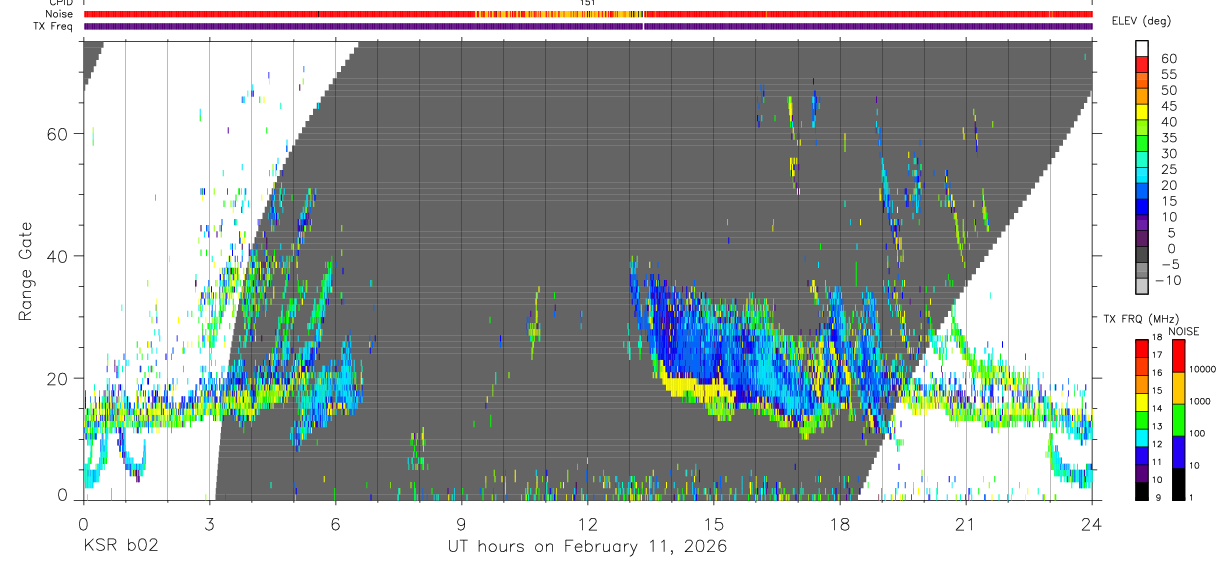Click the '0' value in the ELEV legend
Viewport: 1228px width, 567px height.
[1172, 249]
